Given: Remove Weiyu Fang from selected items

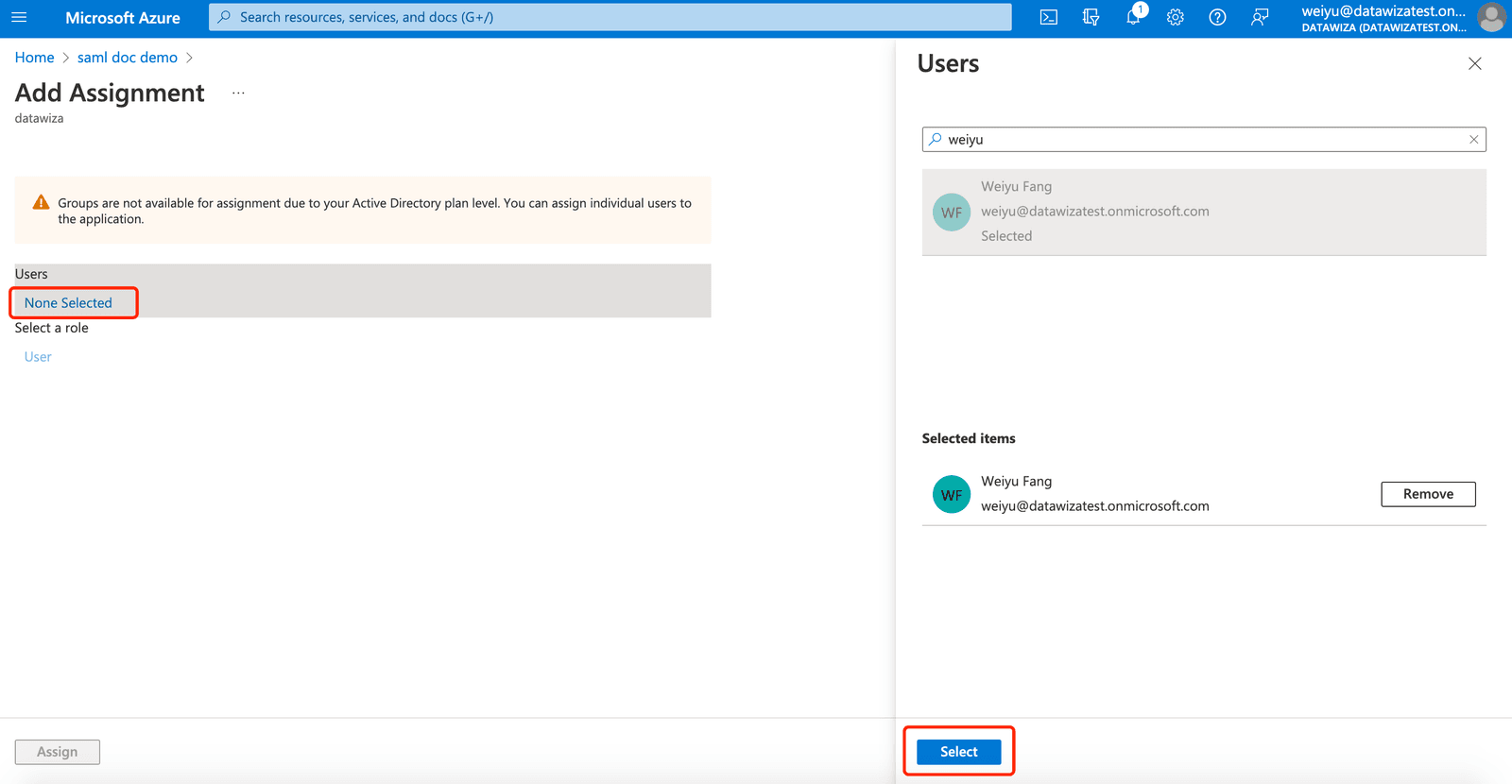Looking at the screenshot, I should (1428, 494).
